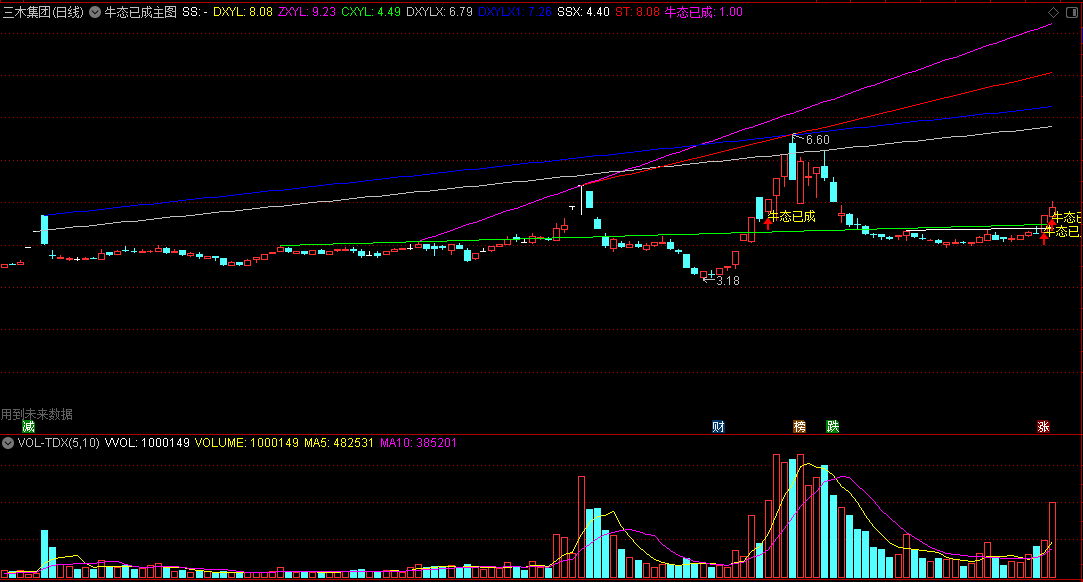Click the yellow DXYL: 8.08 value
Screen dimensions: 1083x582
[x=242, y=12]
